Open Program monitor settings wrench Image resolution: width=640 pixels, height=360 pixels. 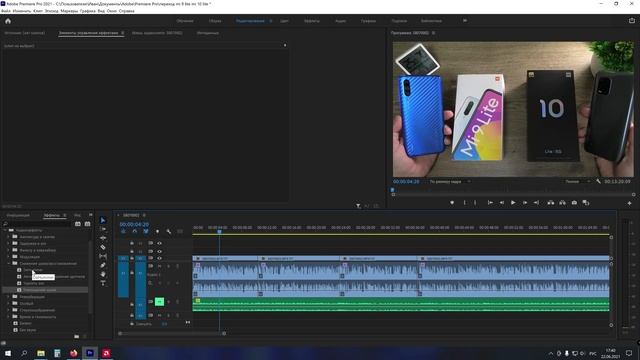click(598, 181)
